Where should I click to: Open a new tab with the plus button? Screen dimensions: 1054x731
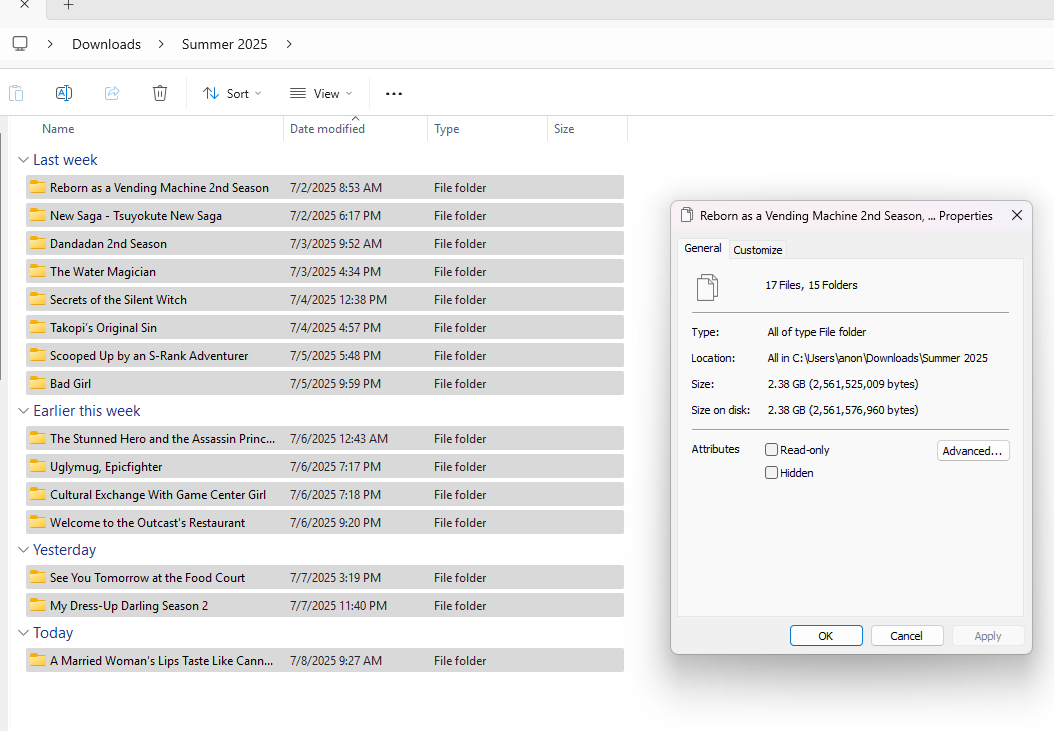point(68,5)
